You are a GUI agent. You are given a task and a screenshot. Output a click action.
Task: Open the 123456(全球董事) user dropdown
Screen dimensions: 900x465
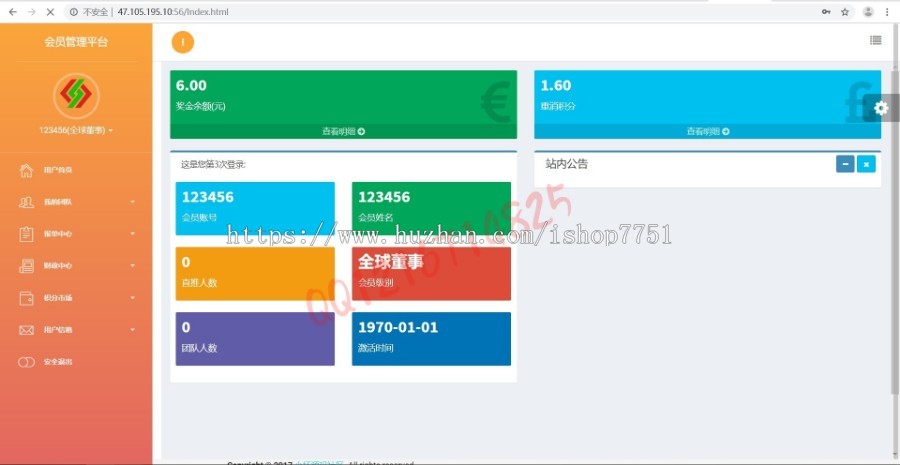(76, 130)
